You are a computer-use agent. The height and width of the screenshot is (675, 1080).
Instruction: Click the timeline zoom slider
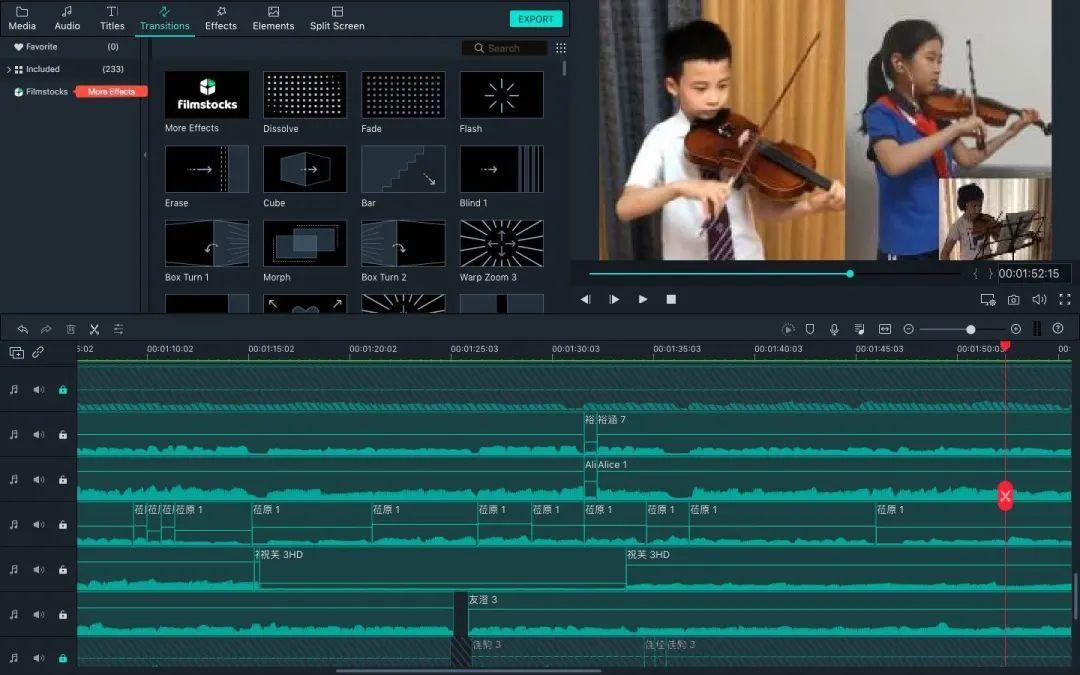(x=963, y=329)
